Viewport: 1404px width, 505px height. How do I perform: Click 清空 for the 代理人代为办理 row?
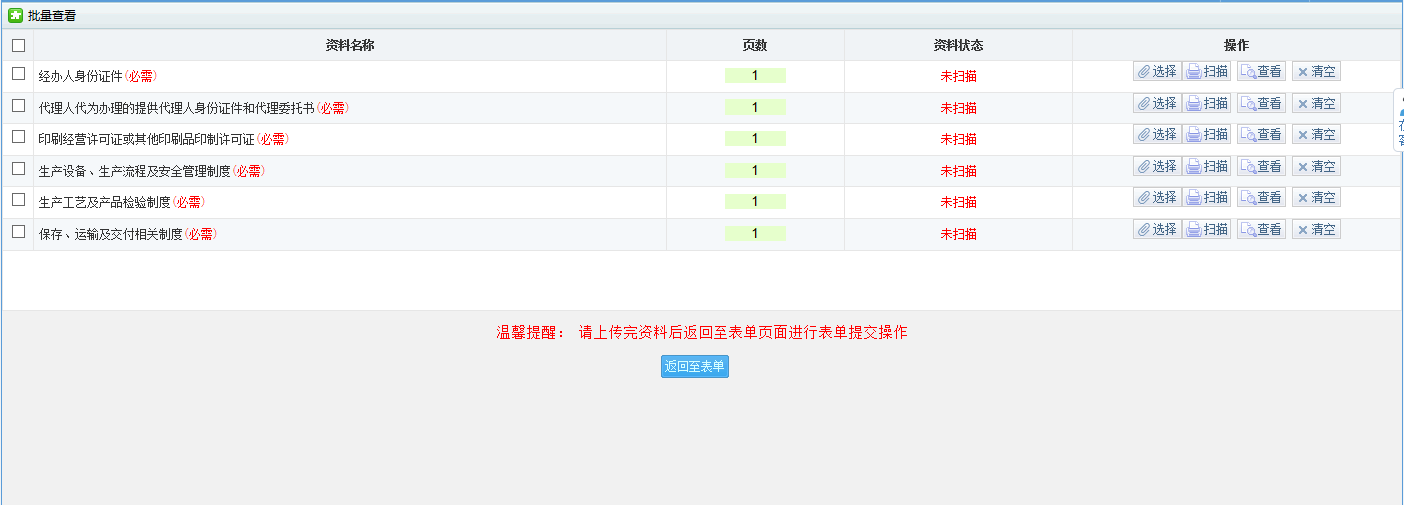1316,103
